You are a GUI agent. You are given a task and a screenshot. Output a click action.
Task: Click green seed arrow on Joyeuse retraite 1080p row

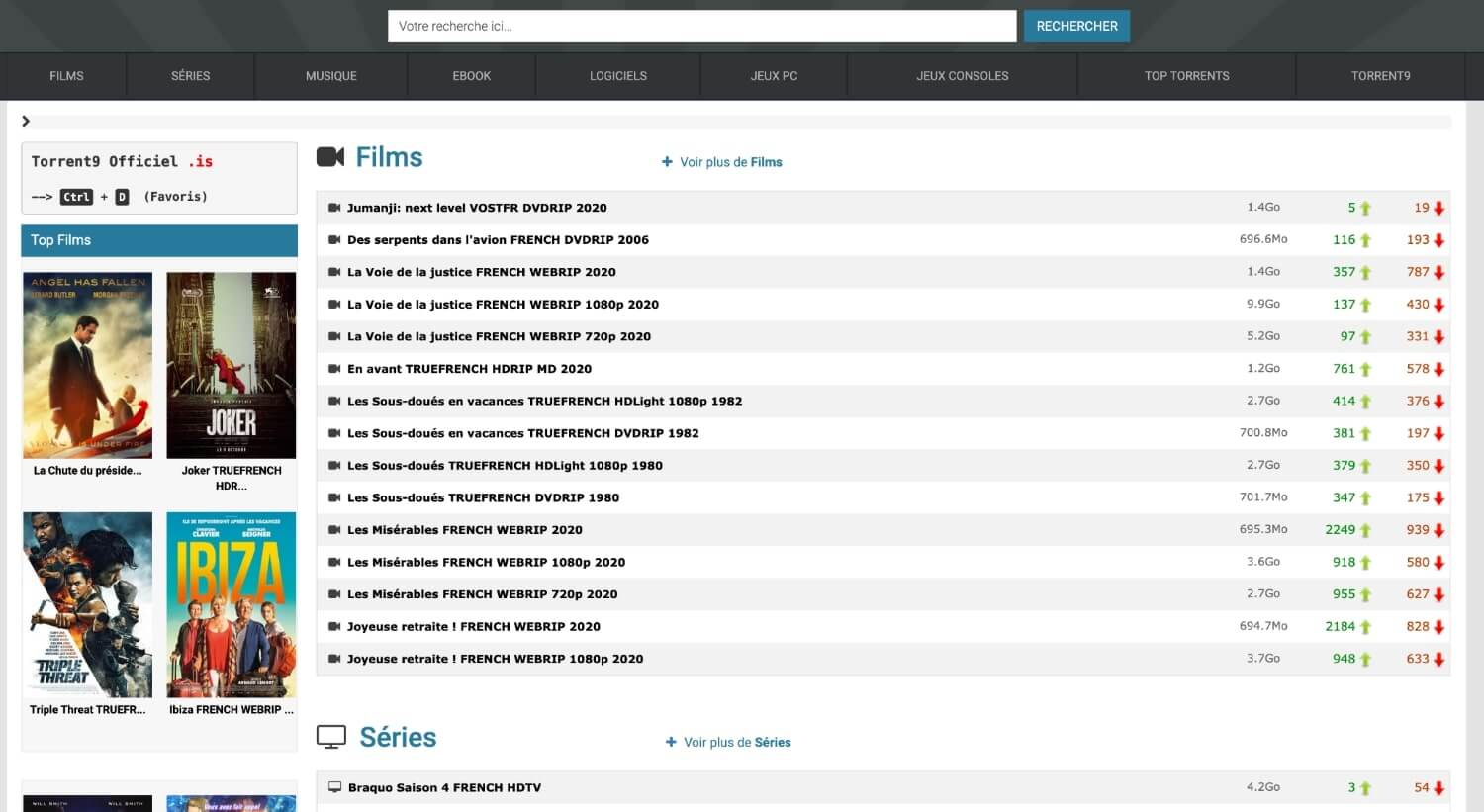coord(1365,659)
